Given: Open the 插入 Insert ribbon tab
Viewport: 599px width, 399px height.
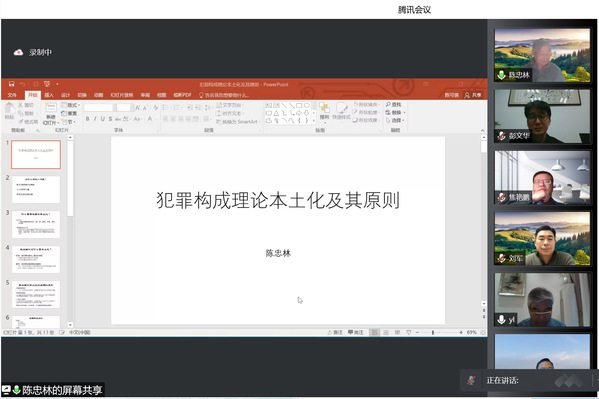Looking at the screenshot, I should click(49, 95).
